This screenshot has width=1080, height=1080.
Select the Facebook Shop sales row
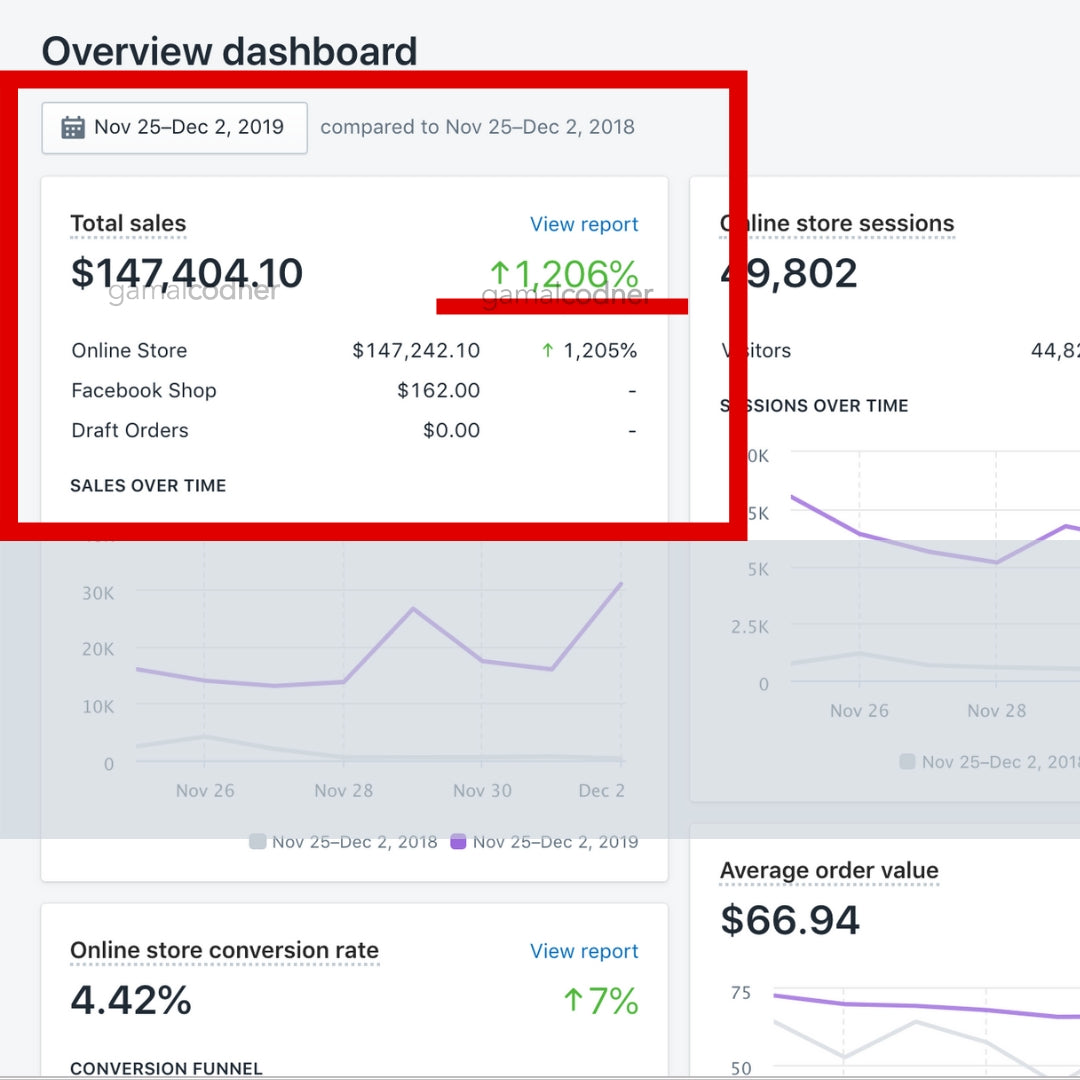[x=144, y=391]
